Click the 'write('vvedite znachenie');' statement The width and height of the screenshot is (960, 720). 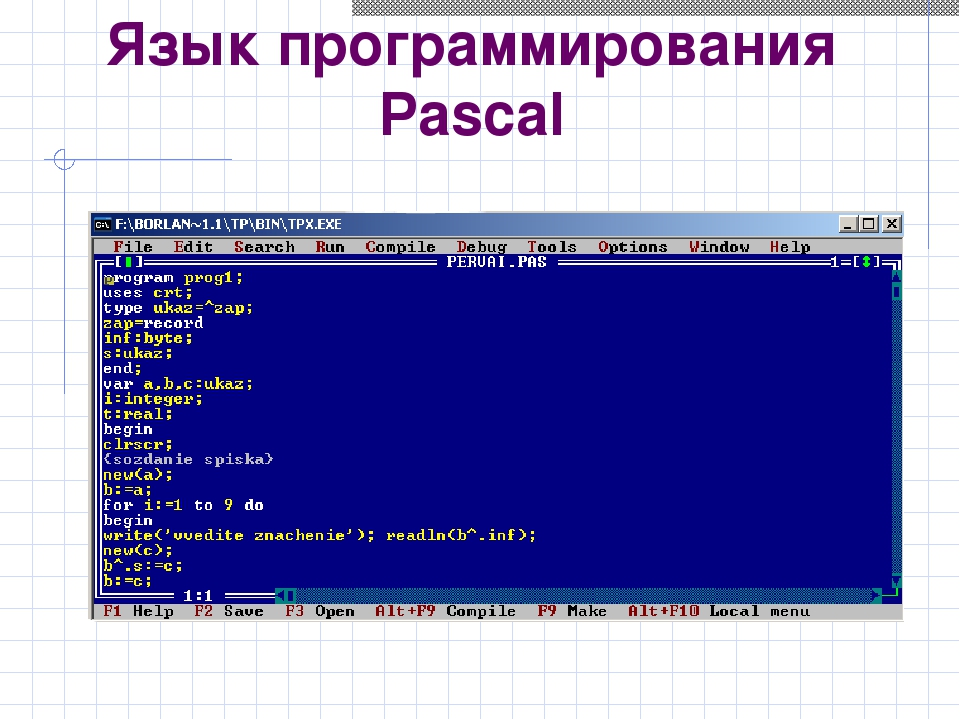click(239, 535)
